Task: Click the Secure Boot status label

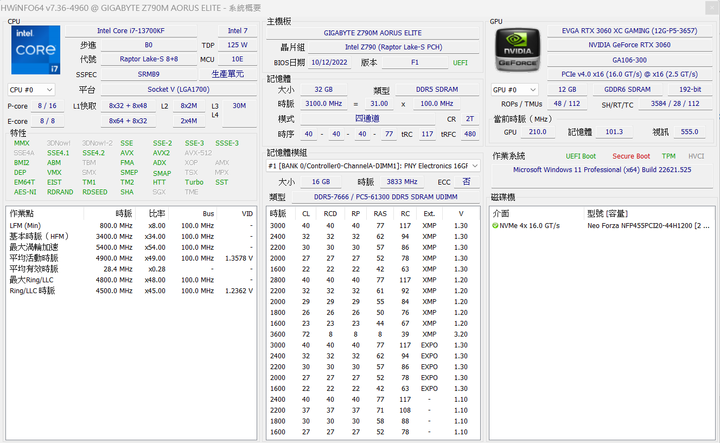Action: [631, 156]
